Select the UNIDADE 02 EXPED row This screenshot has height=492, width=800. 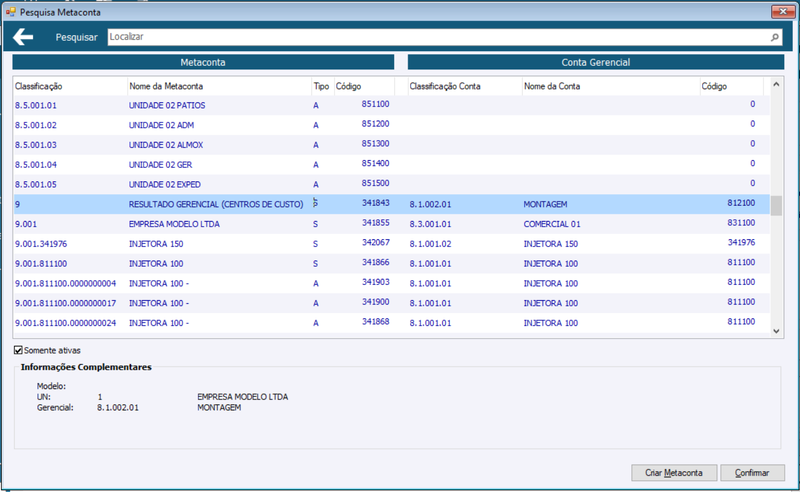click(391, 184)
